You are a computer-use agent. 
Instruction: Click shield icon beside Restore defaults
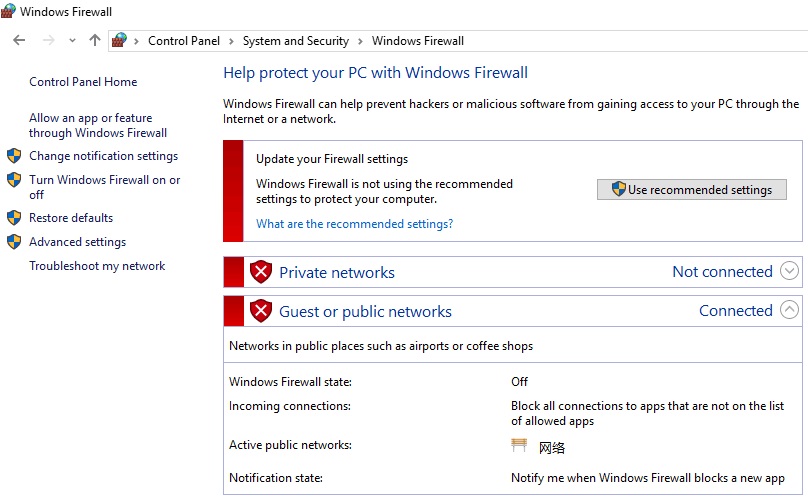pyautogui.click(x=14, y=218)
